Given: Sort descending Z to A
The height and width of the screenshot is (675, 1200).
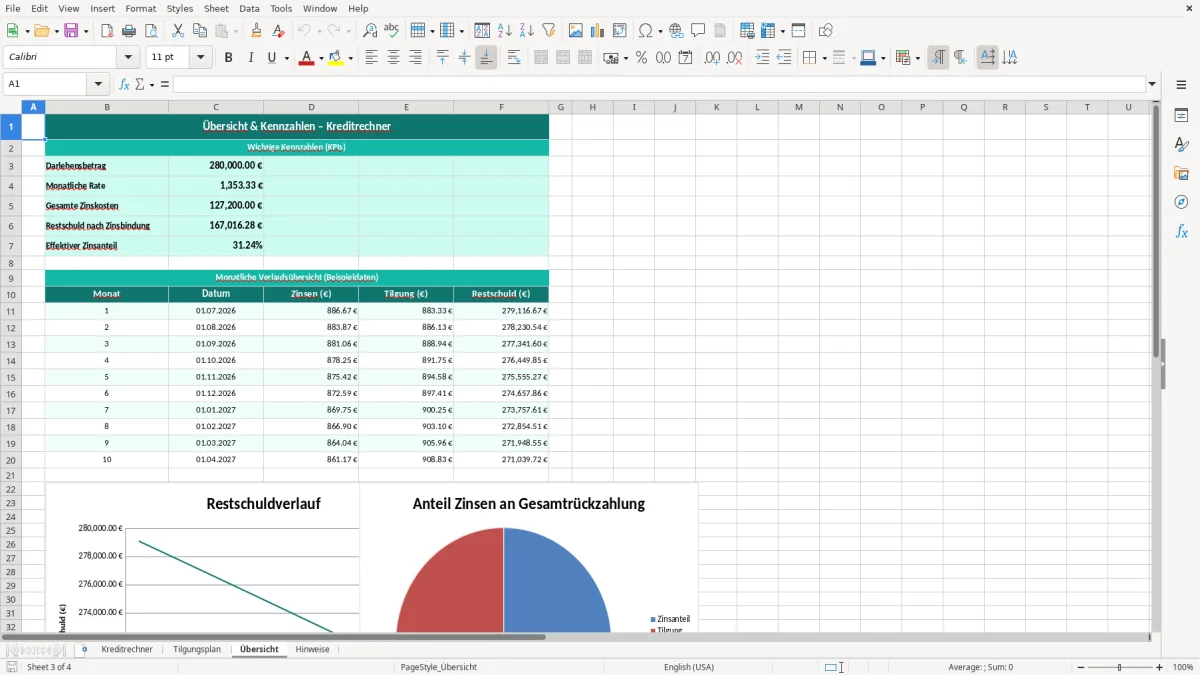Looking at the screenshot, I should [527, 31].
